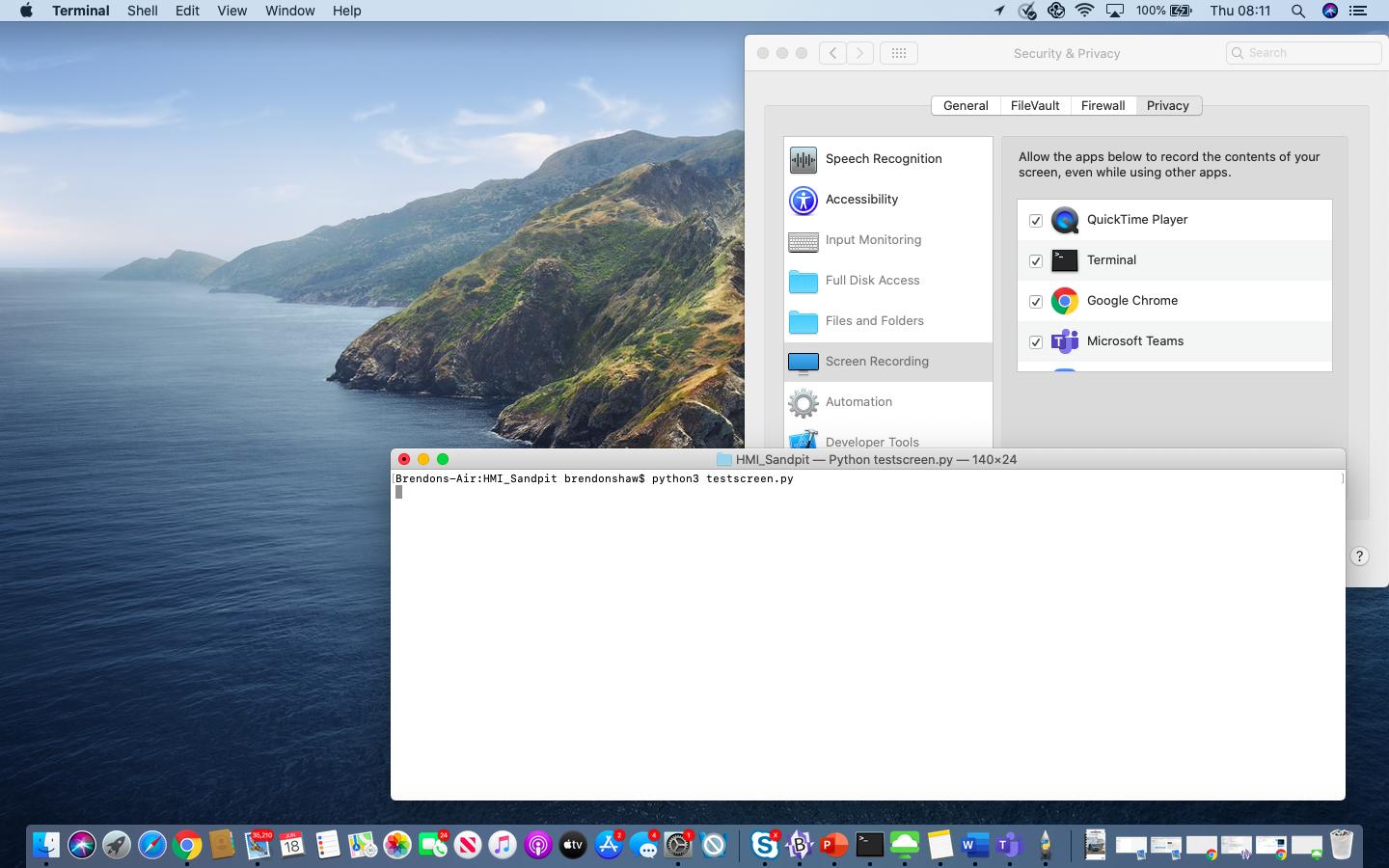Select Full Disk Access category
Image resolution: width=1389 pixels, height=868 pixels.
887,281
